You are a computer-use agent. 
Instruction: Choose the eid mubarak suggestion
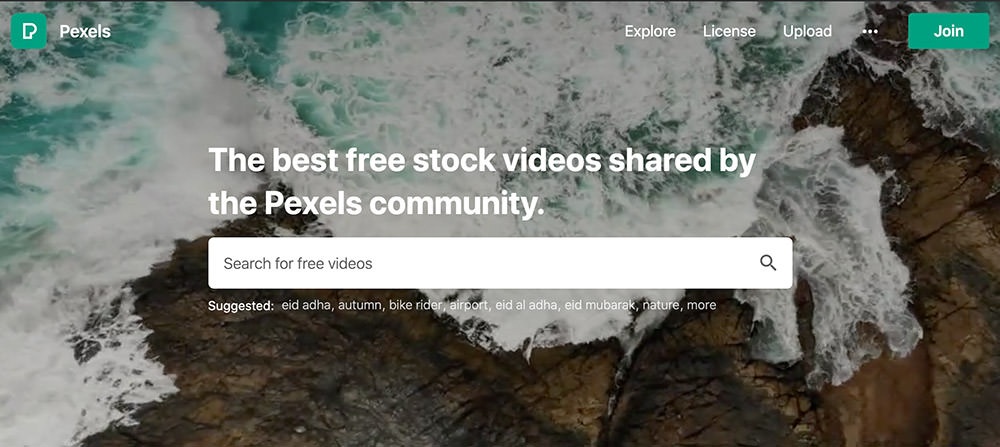point(599,305)
